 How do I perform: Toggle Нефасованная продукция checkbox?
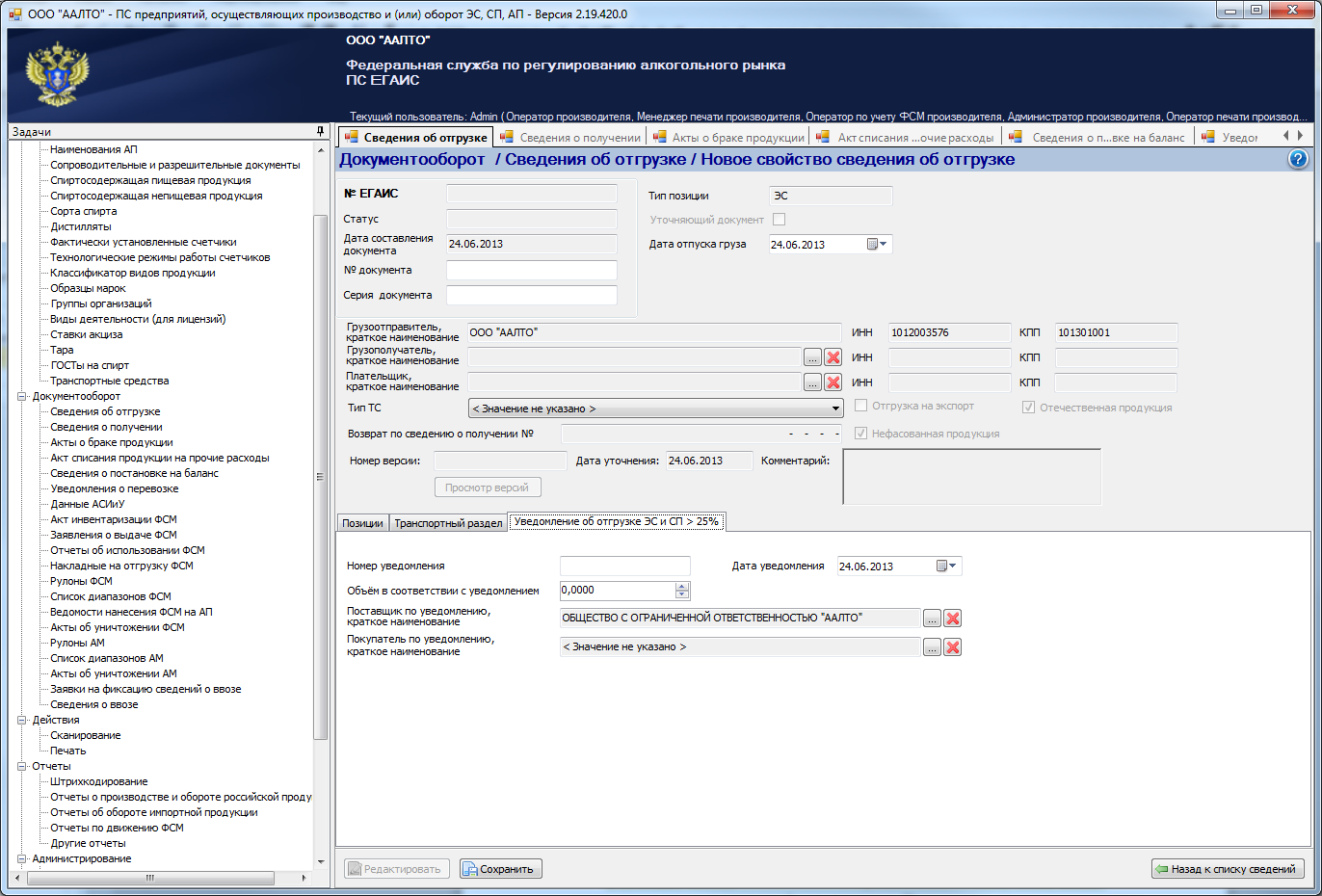coord(861,434)
